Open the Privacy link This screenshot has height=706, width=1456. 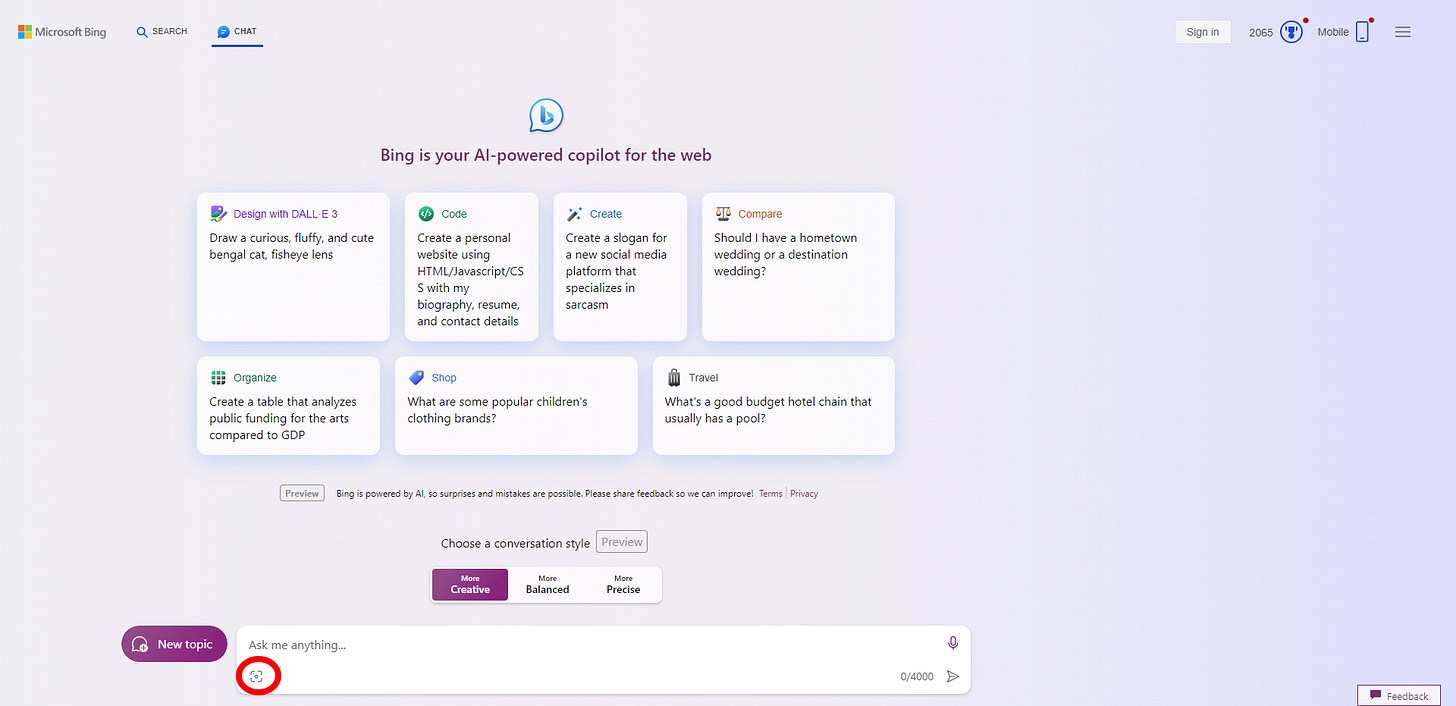point(804,494)
